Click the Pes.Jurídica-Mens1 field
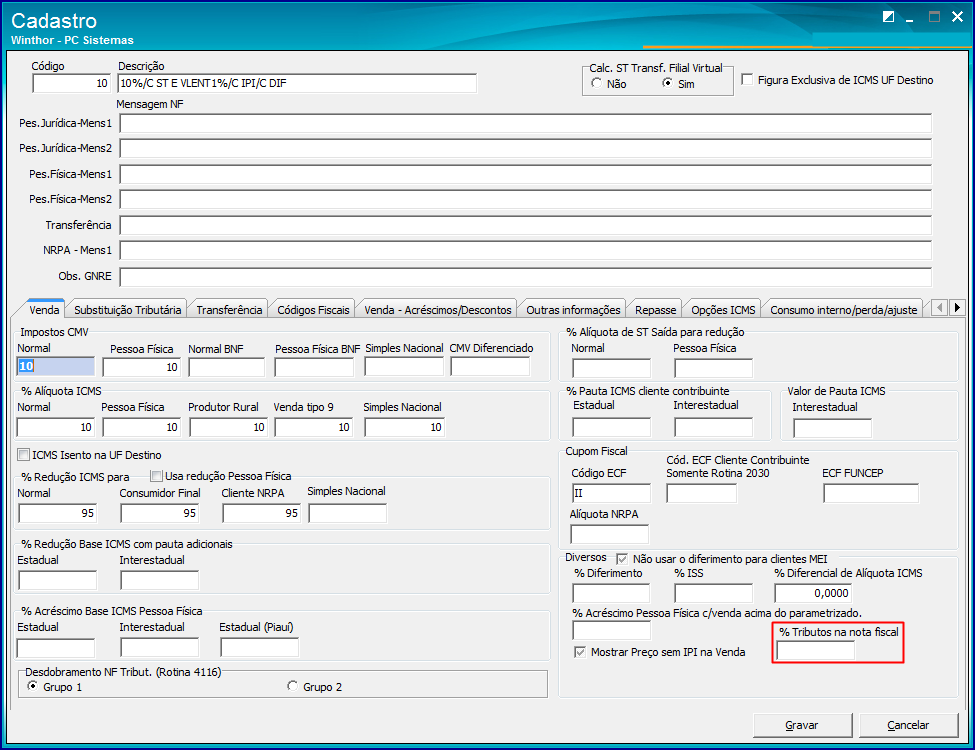Image resolution: width=975 pixels, height=750 pixels. (525, 123)
